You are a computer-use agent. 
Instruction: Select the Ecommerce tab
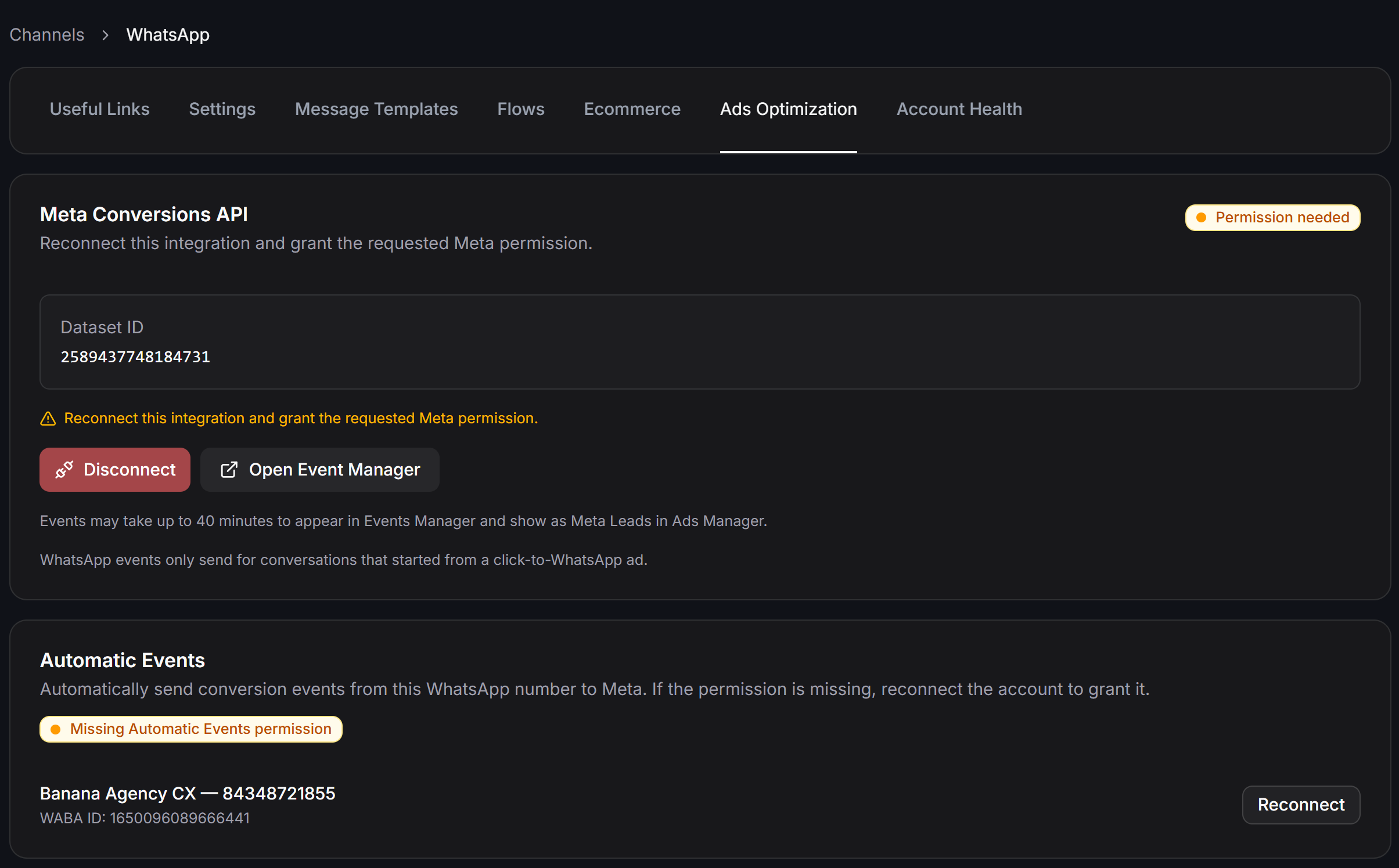[632, 109]
